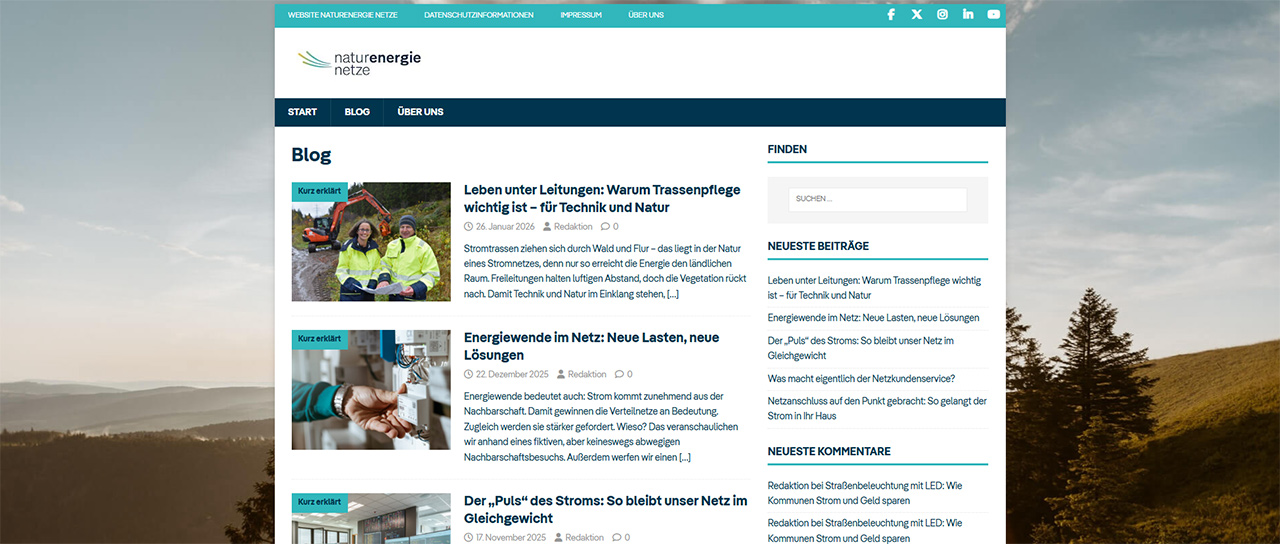Open sidebar link Netzanschluss auf den Punkt gebracht
1280x544 pixels.
pyautogui.click(x=877, y=408)
